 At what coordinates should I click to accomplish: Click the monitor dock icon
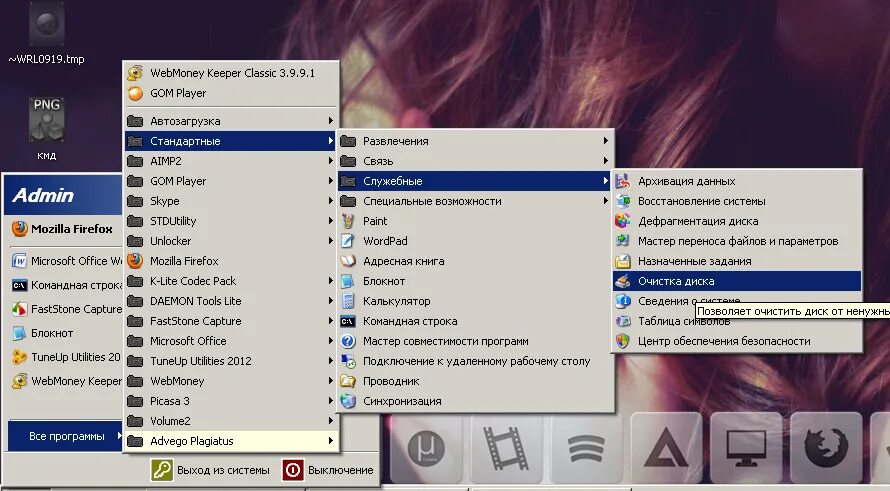tap(746, 448)
